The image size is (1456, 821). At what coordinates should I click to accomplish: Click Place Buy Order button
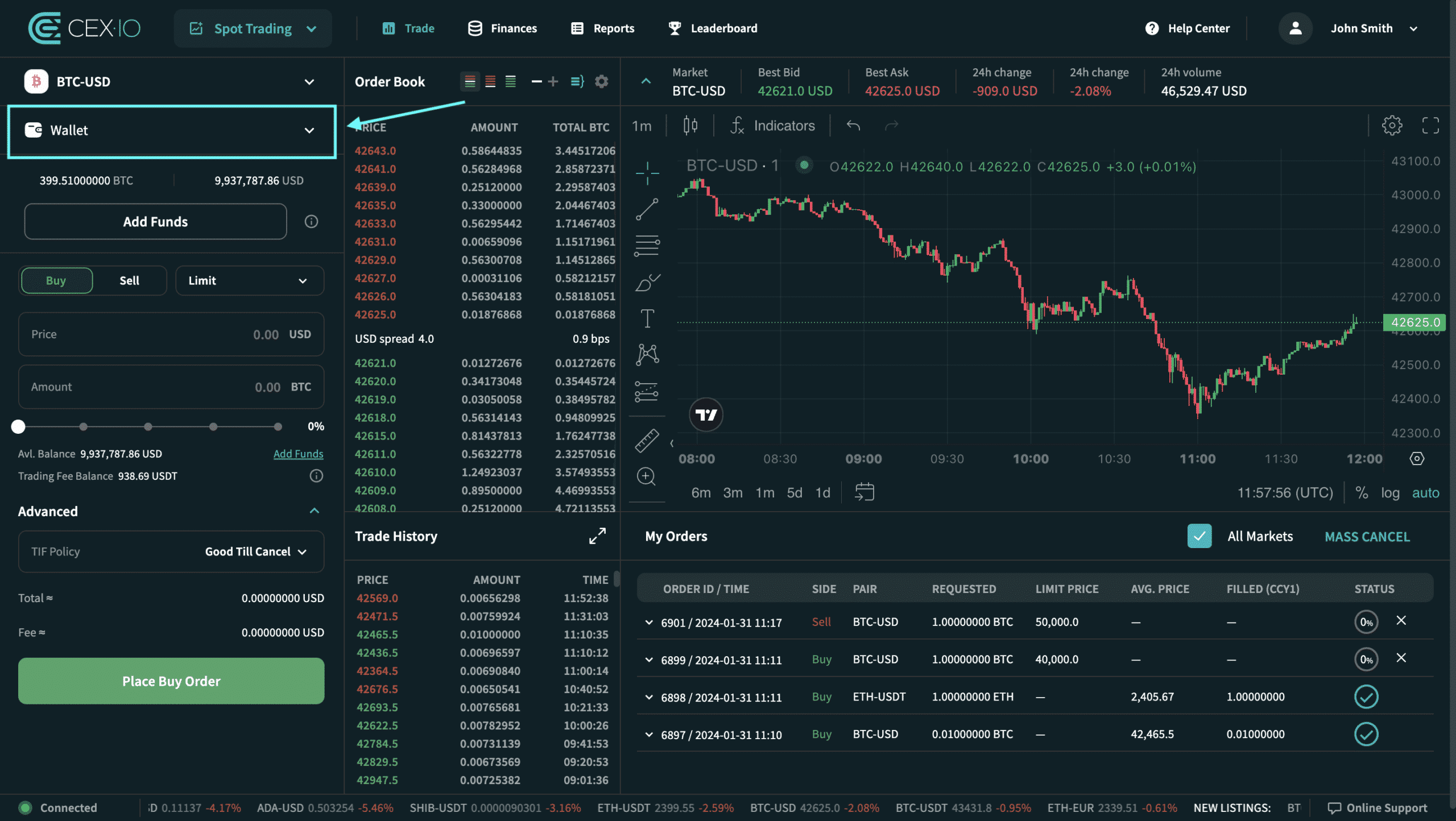click(171, 681)
